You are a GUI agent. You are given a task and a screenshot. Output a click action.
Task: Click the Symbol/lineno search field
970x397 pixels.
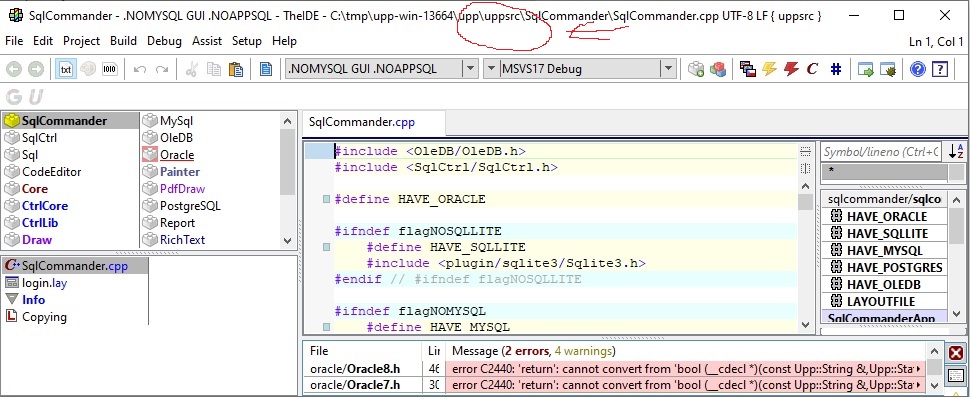pyautogui.click(x=882, y=152)
